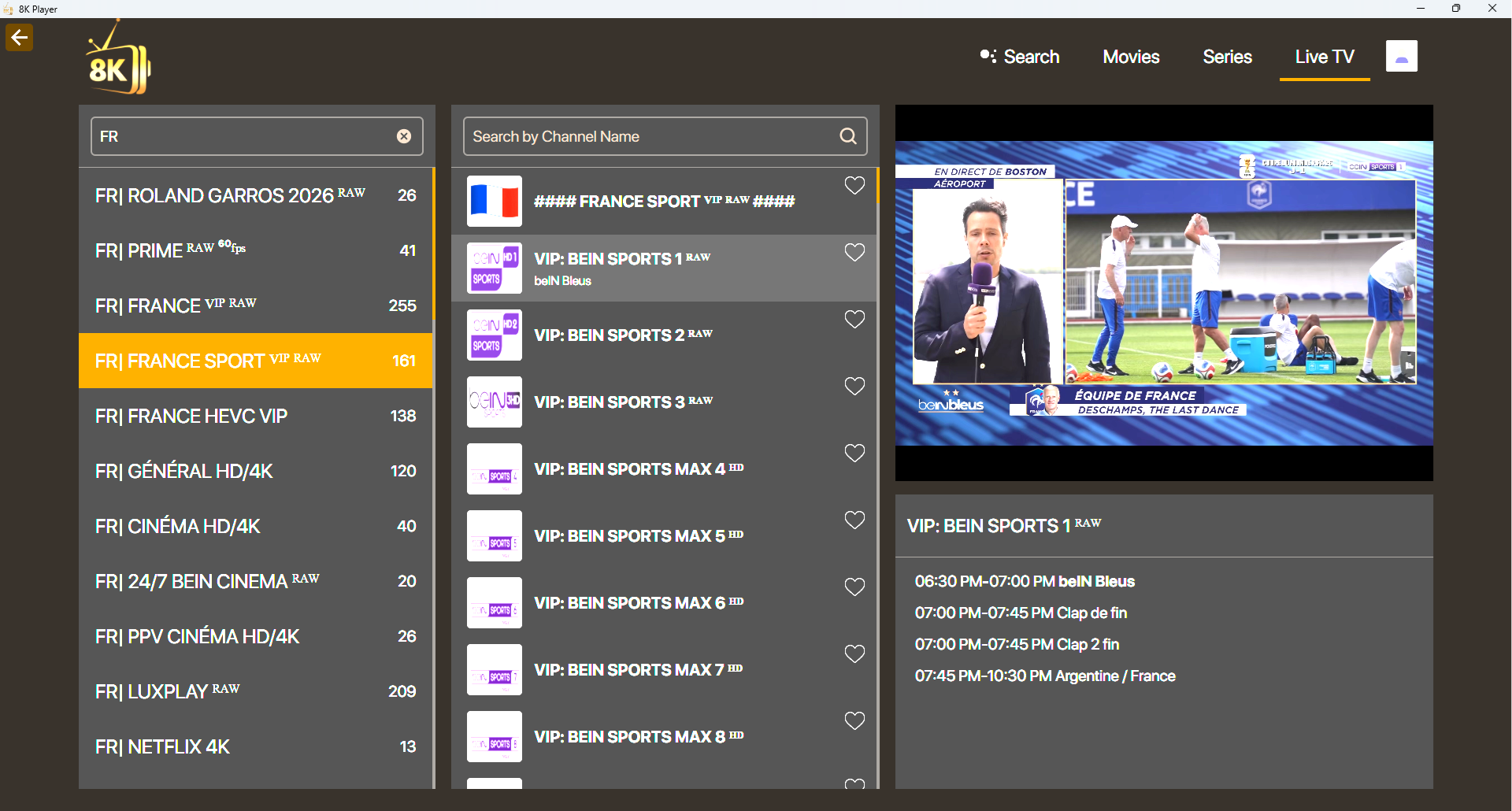The image size is (1512, 811).
Task: Click the BEIN SPORTS MAX 7 logo
Action: (x=495, y=669)
